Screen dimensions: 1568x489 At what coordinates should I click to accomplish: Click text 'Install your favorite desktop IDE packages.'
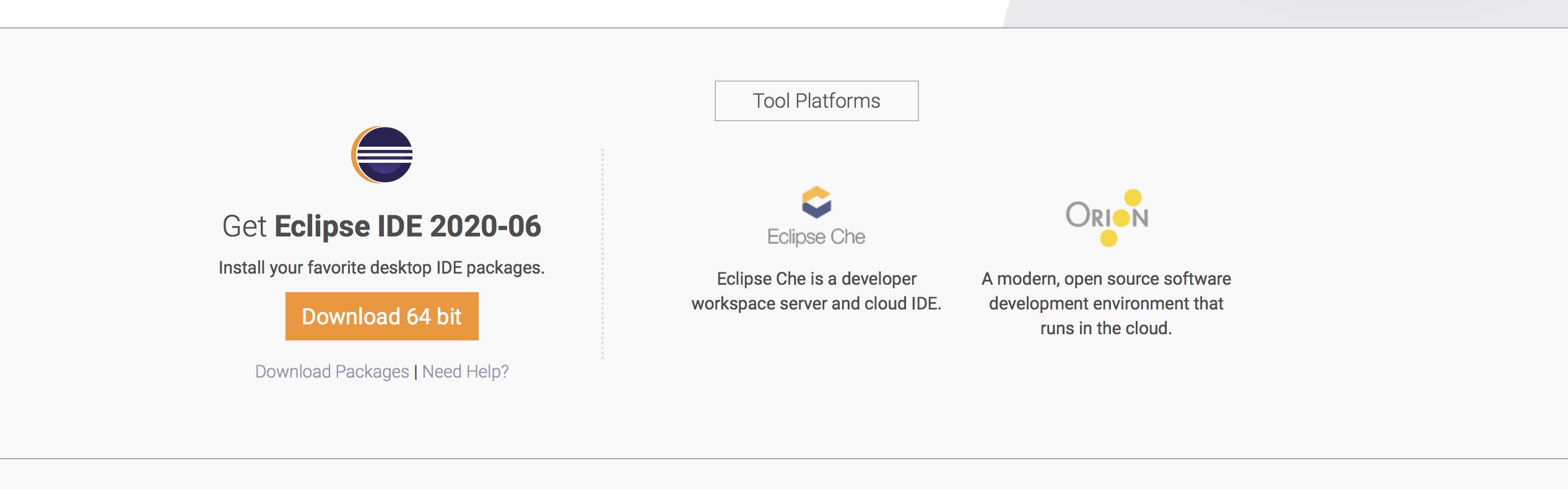point(382,267)
